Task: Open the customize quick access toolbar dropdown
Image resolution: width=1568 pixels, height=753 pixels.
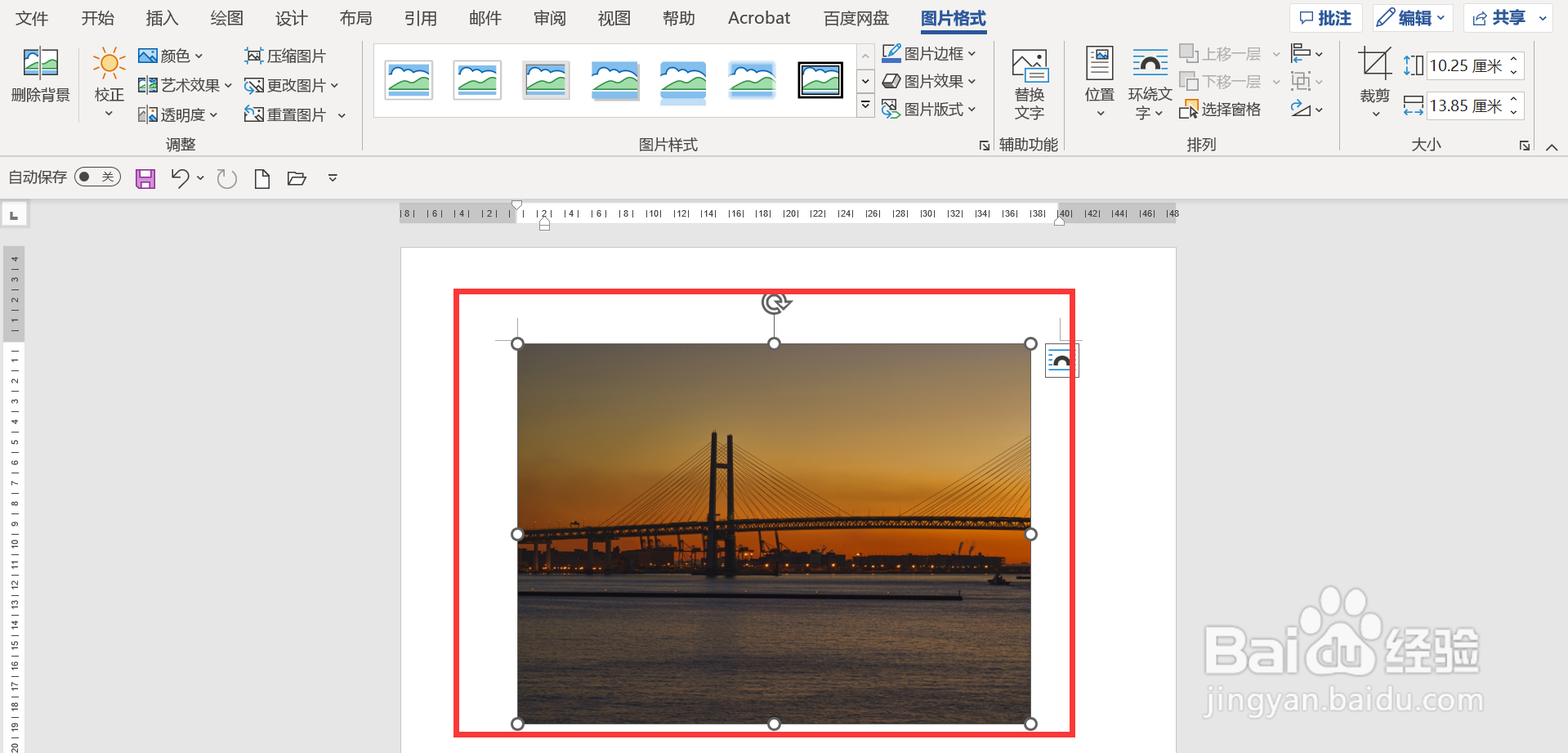Action: (333, 177)
